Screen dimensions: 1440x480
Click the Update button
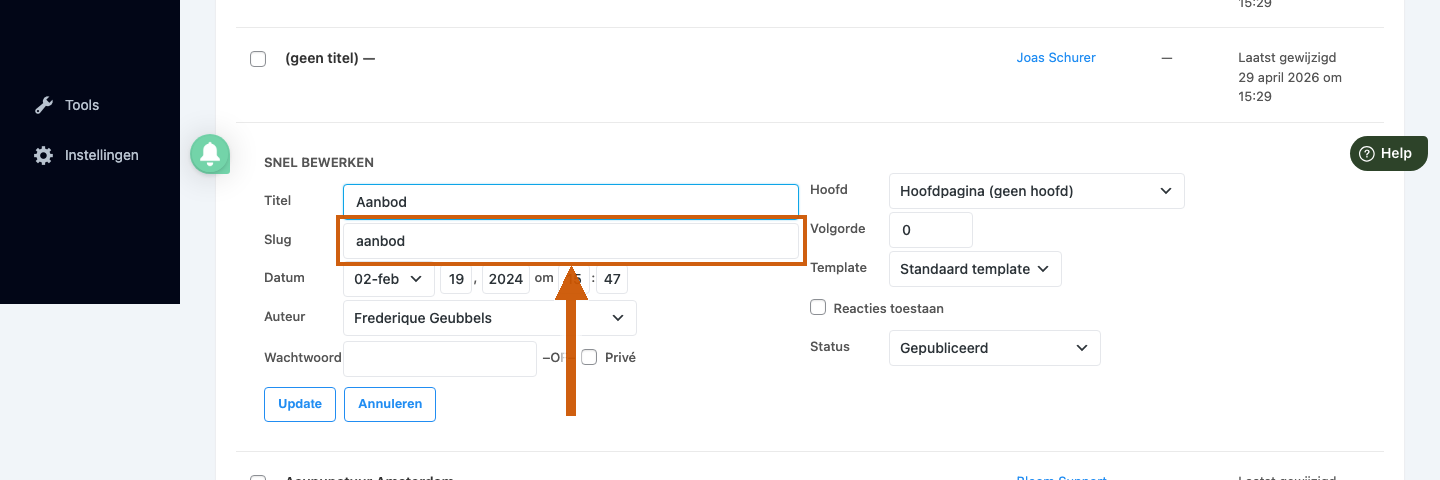click(x=300, y=404)
